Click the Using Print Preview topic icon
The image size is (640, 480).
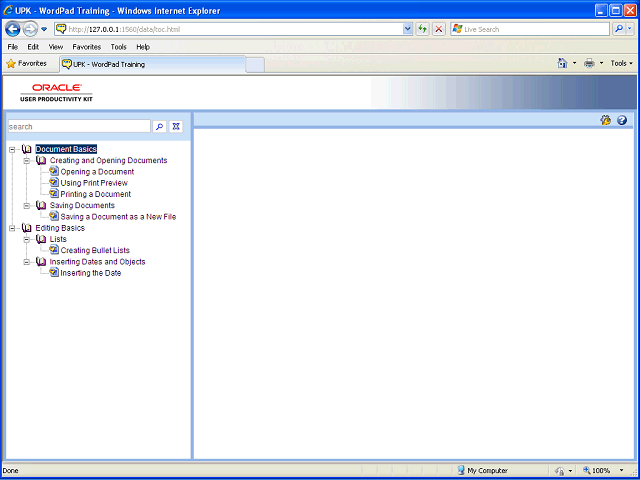pos(54,182)
